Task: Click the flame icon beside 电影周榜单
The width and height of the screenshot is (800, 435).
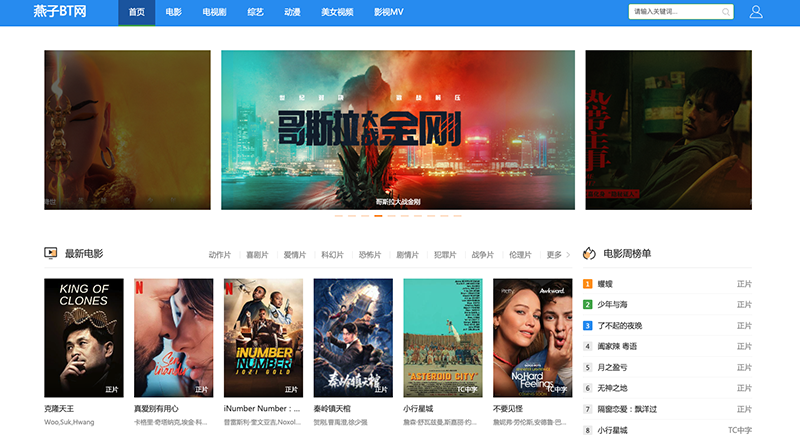Action: pyautogui.click(x=589, y=253)
